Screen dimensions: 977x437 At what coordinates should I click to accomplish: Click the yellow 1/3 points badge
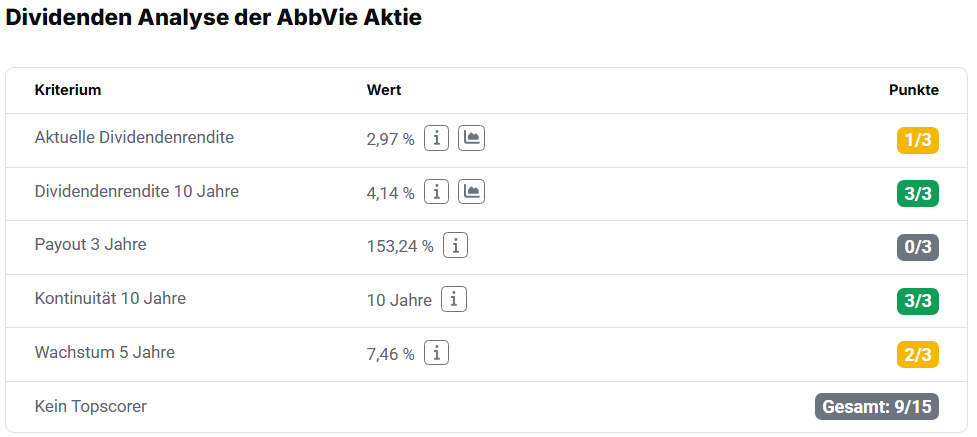pos(917,140)
